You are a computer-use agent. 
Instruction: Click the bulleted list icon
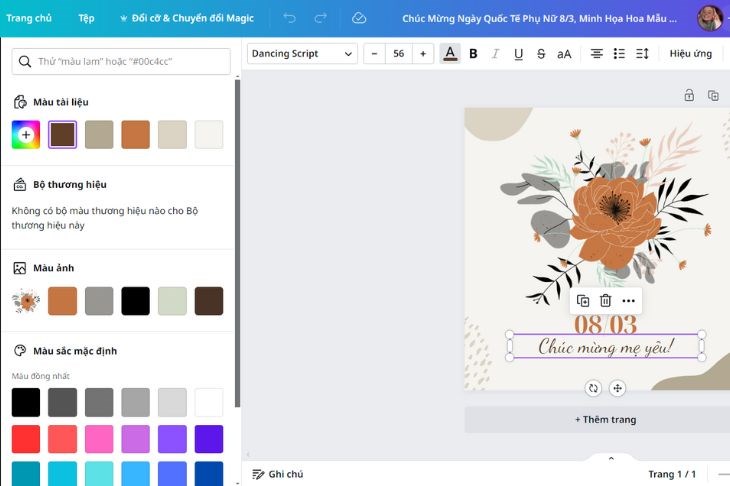pyautogui.click(x=620, y=54)
